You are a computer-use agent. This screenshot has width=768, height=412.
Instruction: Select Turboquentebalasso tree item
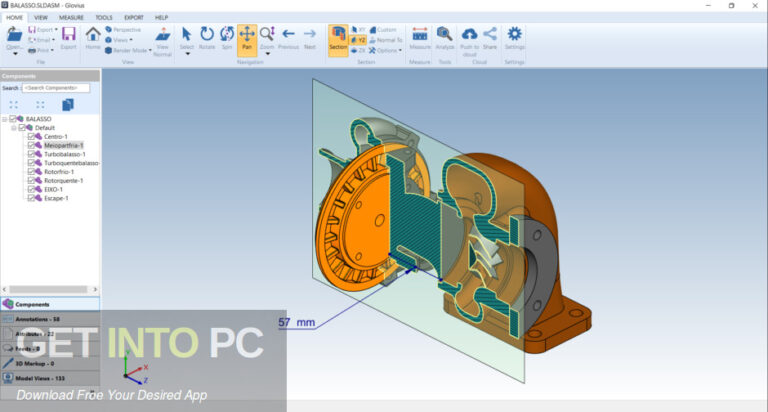point(72,163)
